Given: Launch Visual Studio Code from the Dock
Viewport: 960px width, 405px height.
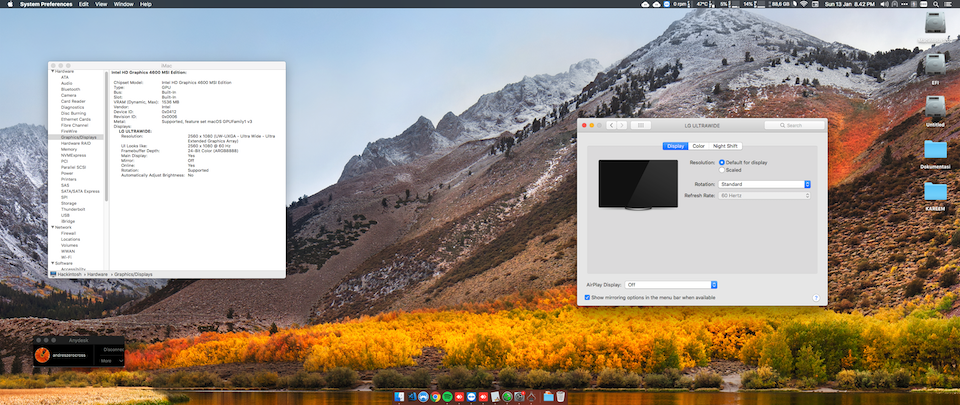Looking at the screenshot, I should (x=412, y=396).
